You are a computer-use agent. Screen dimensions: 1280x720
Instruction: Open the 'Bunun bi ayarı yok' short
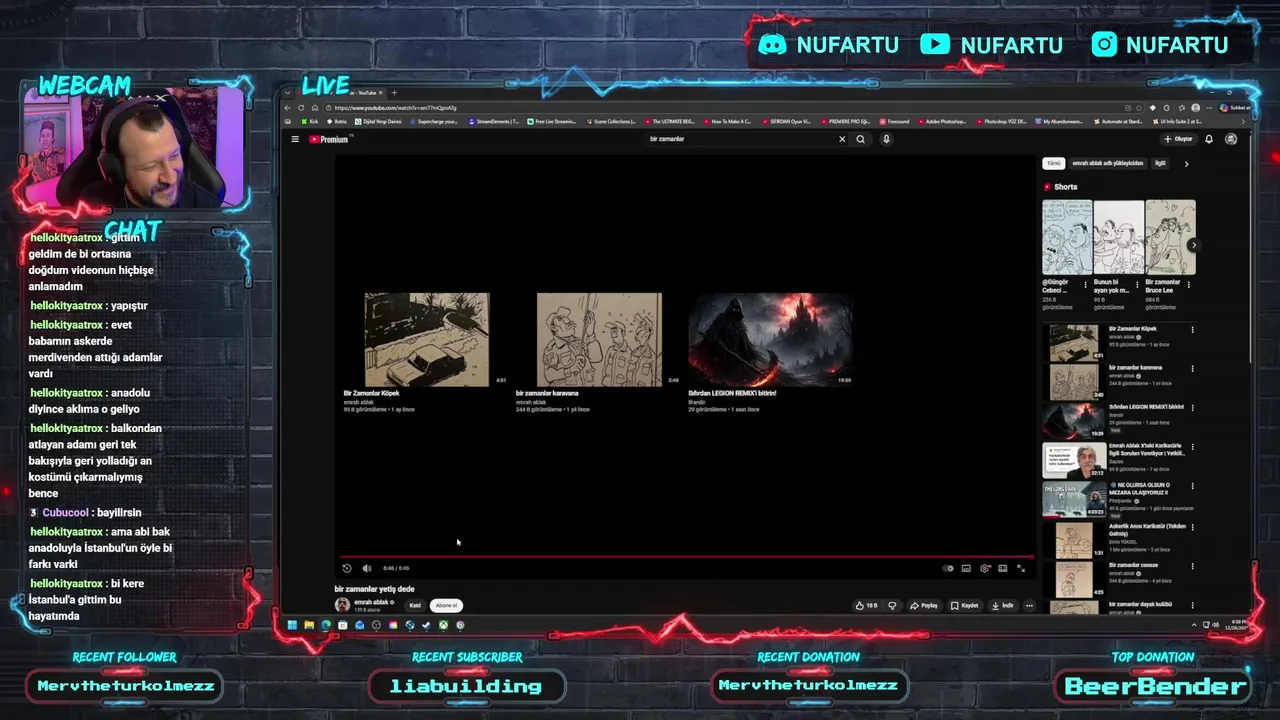[1118, 237]
